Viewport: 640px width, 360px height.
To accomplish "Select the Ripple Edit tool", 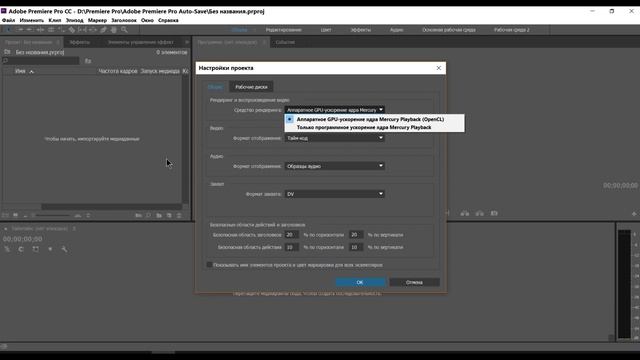I will point(40,30).
